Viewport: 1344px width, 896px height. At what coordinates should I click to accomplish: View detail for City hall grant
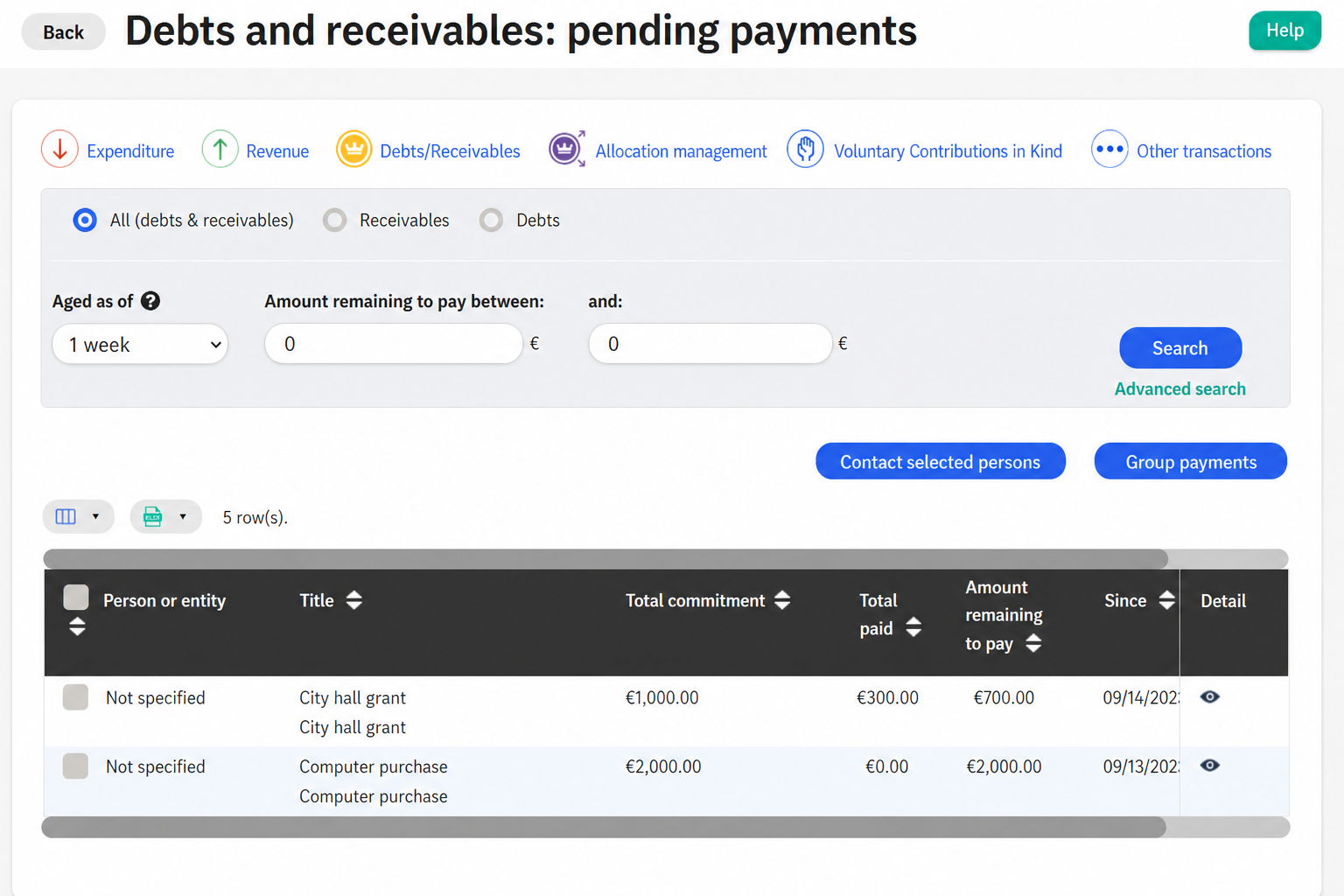tap(1210, 696)
